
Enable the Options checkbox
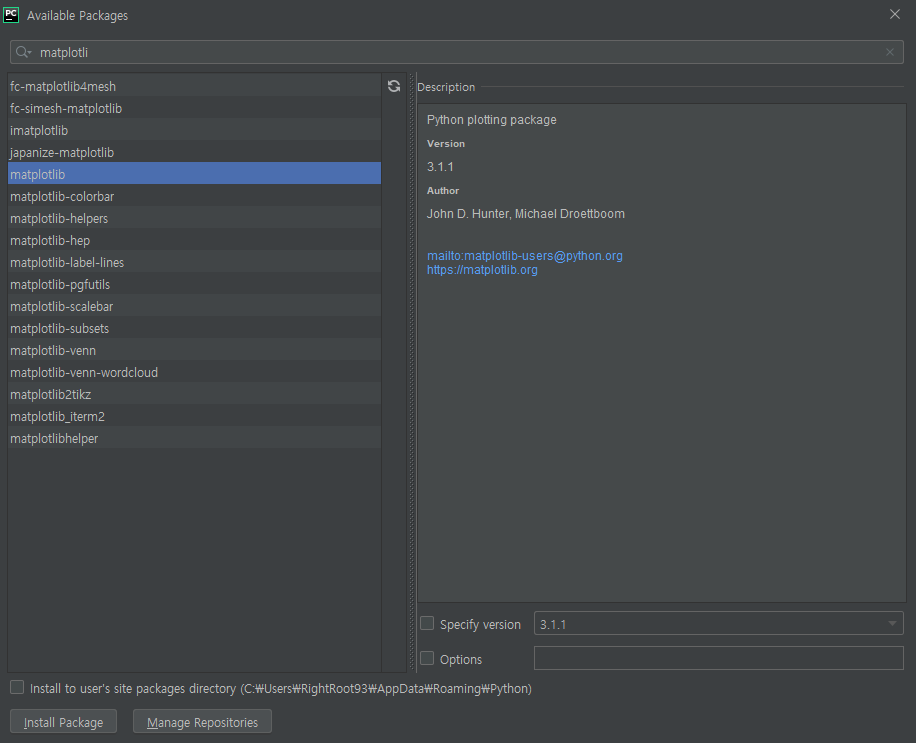tap(428, 659)
